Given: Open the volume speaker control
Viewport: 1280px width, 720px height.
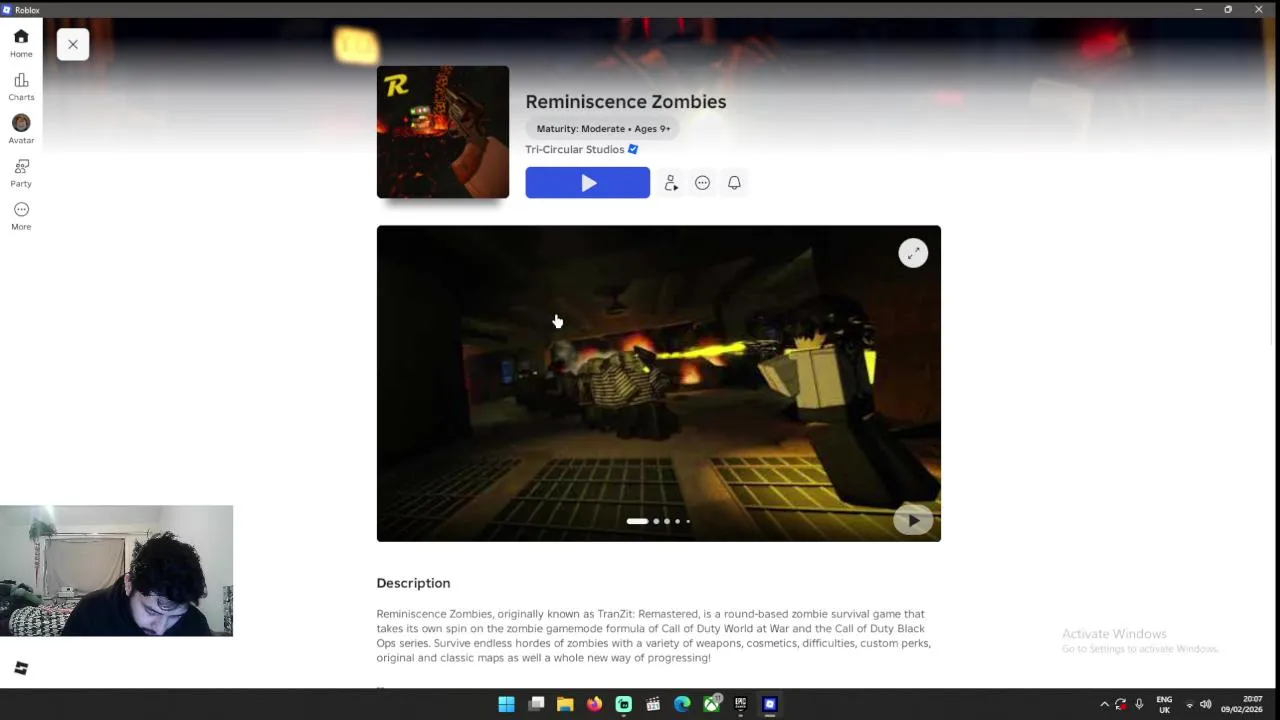Looking at the screenshot, I should tap(1206, 704).
